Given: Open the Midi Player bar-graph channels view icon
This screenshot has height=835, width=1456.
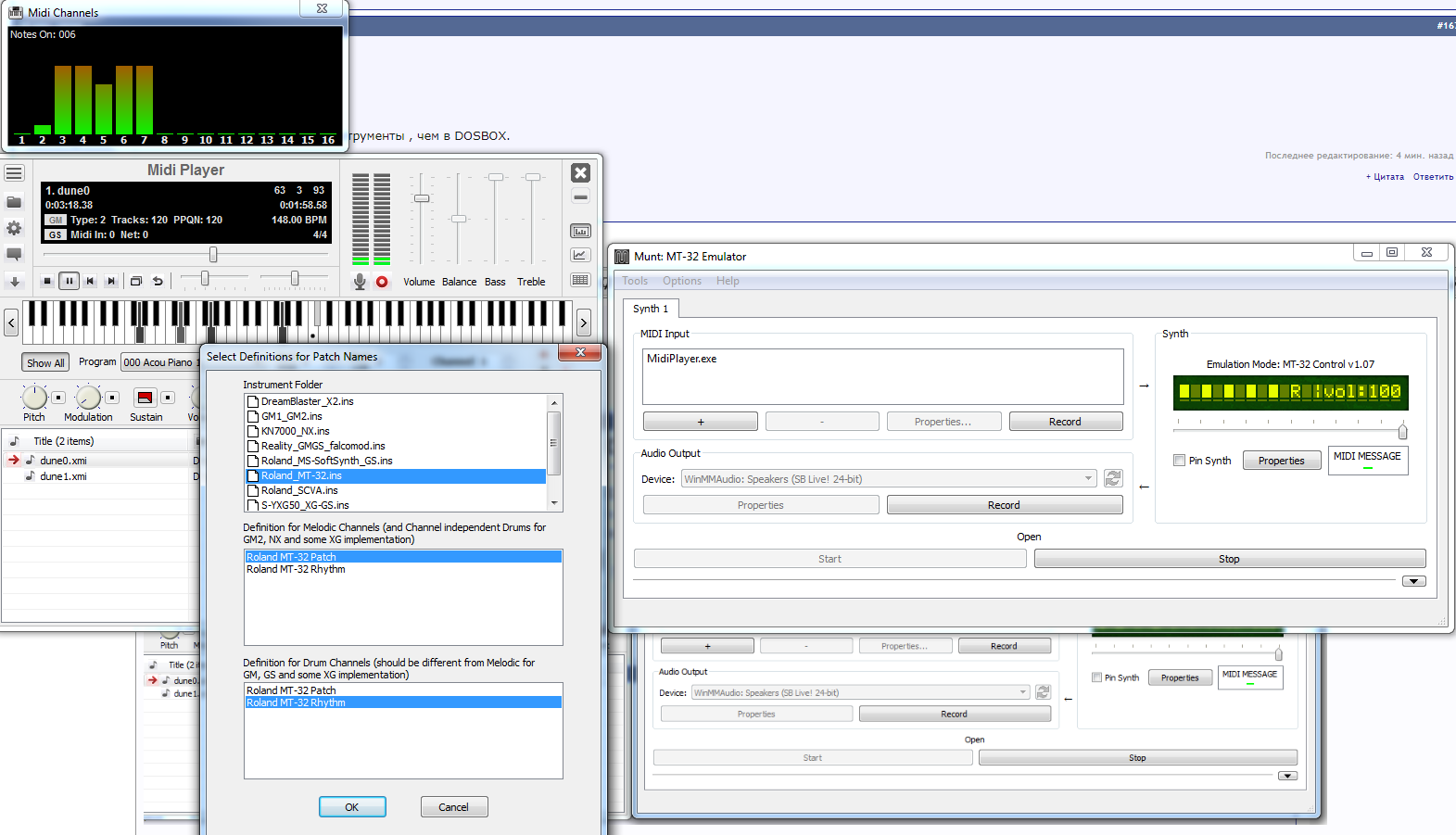Looking at the screenshot, I should (580, 231).
